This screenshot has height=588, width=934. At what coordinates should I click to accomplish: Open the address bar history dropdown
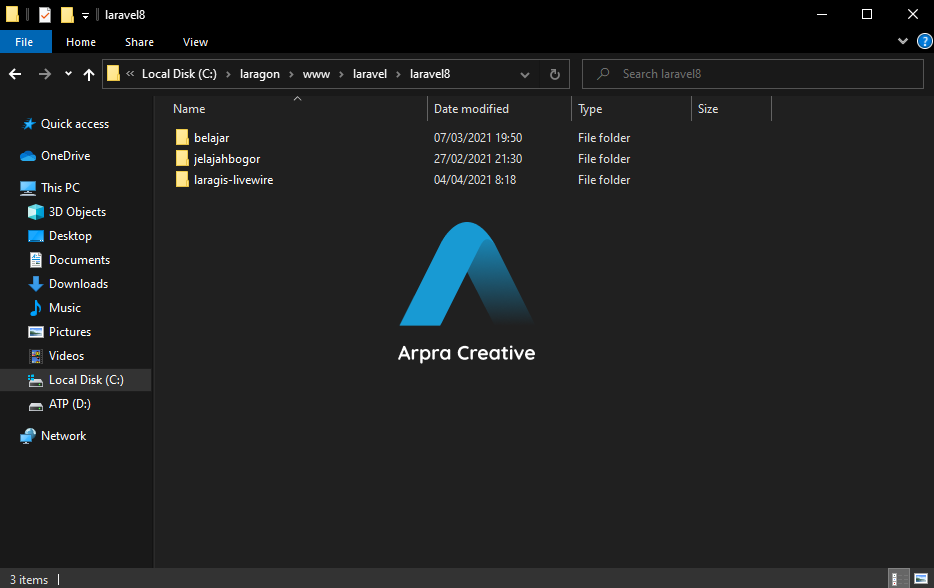pyautogui.click(x=526, y=74)
